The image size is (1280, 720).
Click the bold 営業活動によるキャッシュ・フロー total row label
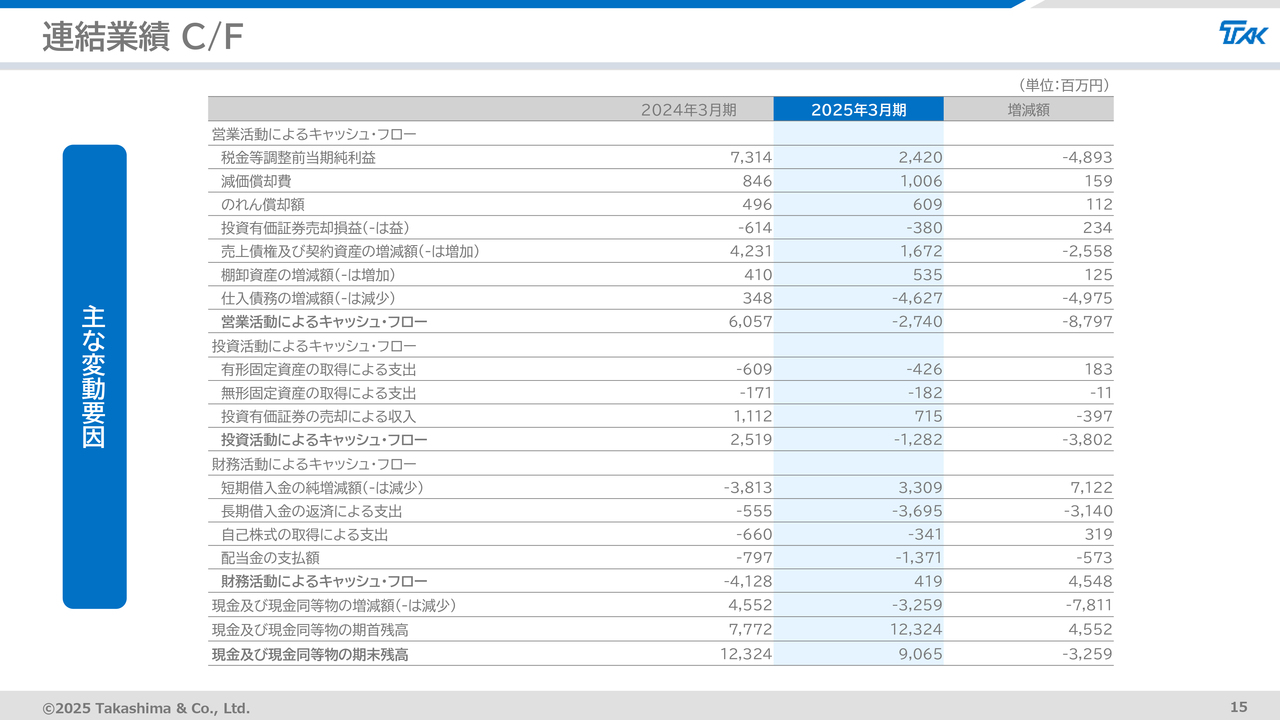point(324,322)
